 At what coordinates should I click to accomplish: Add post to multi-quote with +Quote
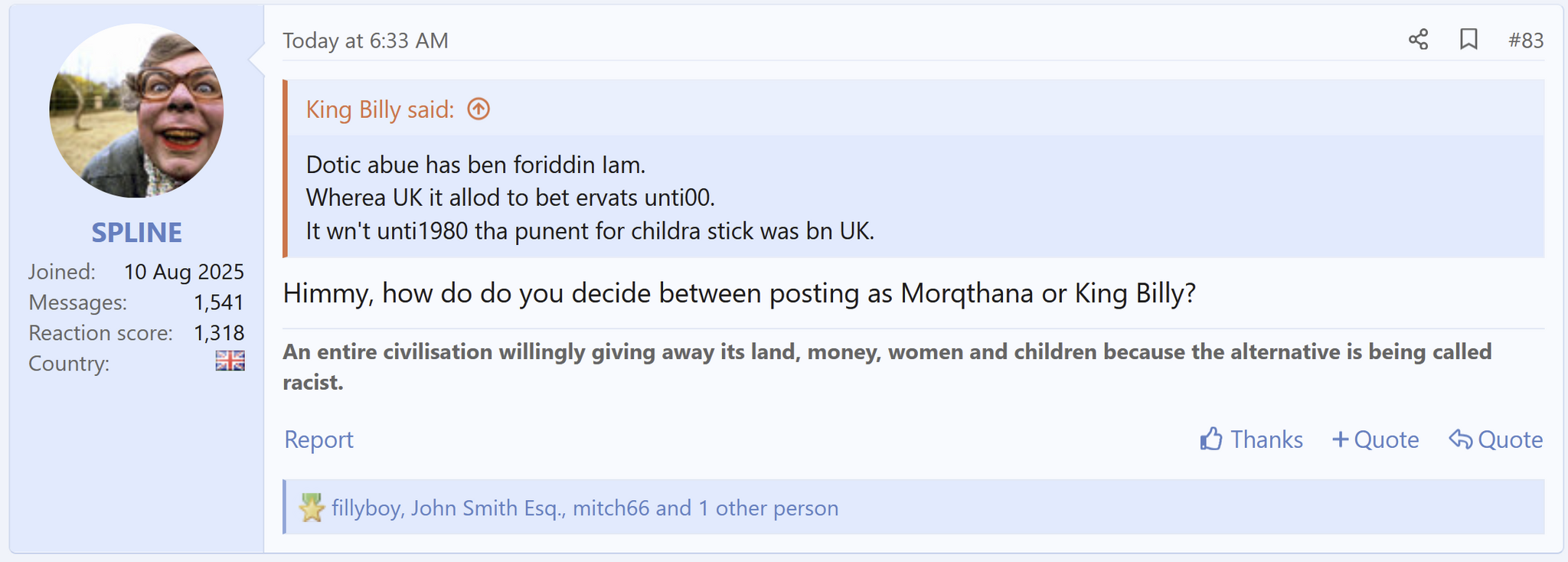coord(1375,439)
